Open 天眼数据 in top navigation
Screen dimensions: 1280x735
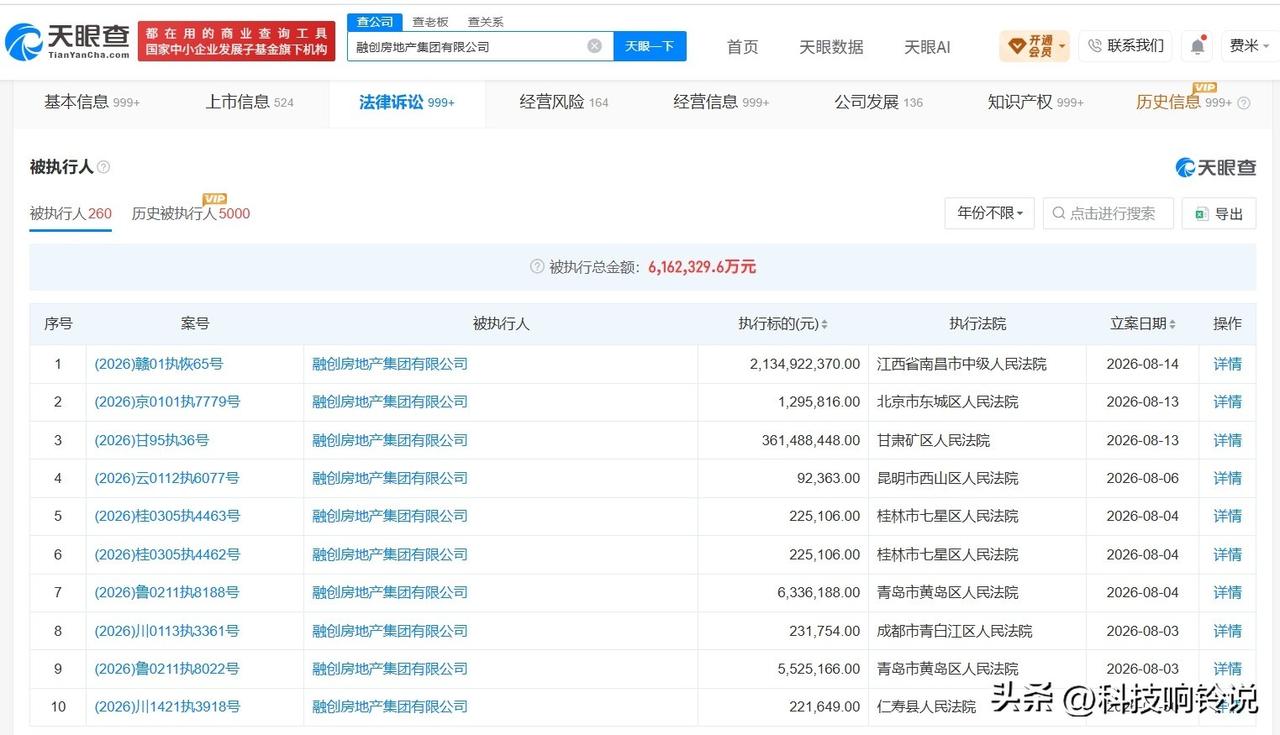[831, 47]
